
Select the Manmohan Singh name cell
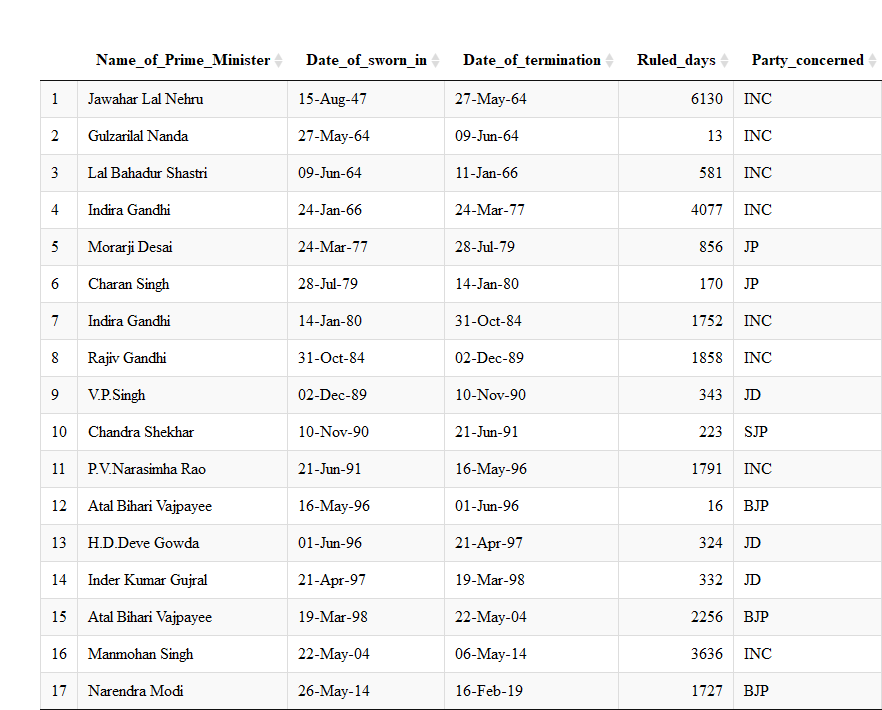click(x=141, y=654)
